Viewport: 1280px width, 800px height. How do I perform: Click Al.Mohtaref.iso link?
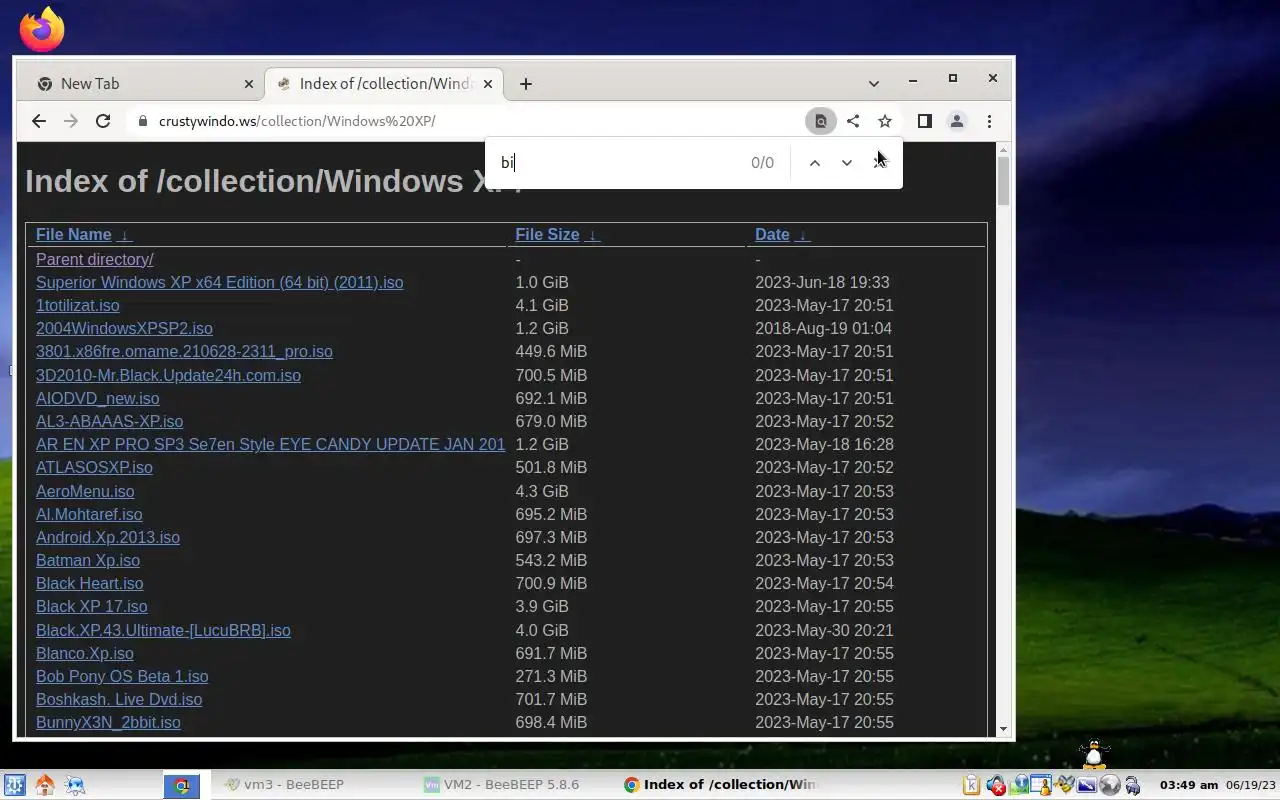pos(89,515)
